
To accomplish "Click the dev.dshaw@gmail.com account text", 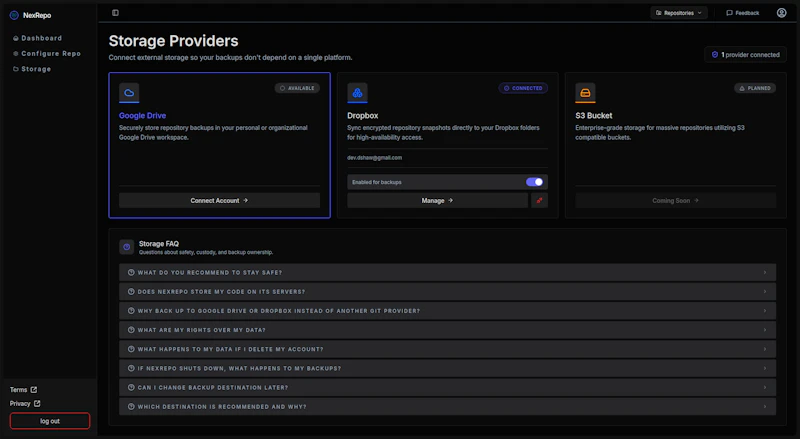I will (x=374, y=158).
